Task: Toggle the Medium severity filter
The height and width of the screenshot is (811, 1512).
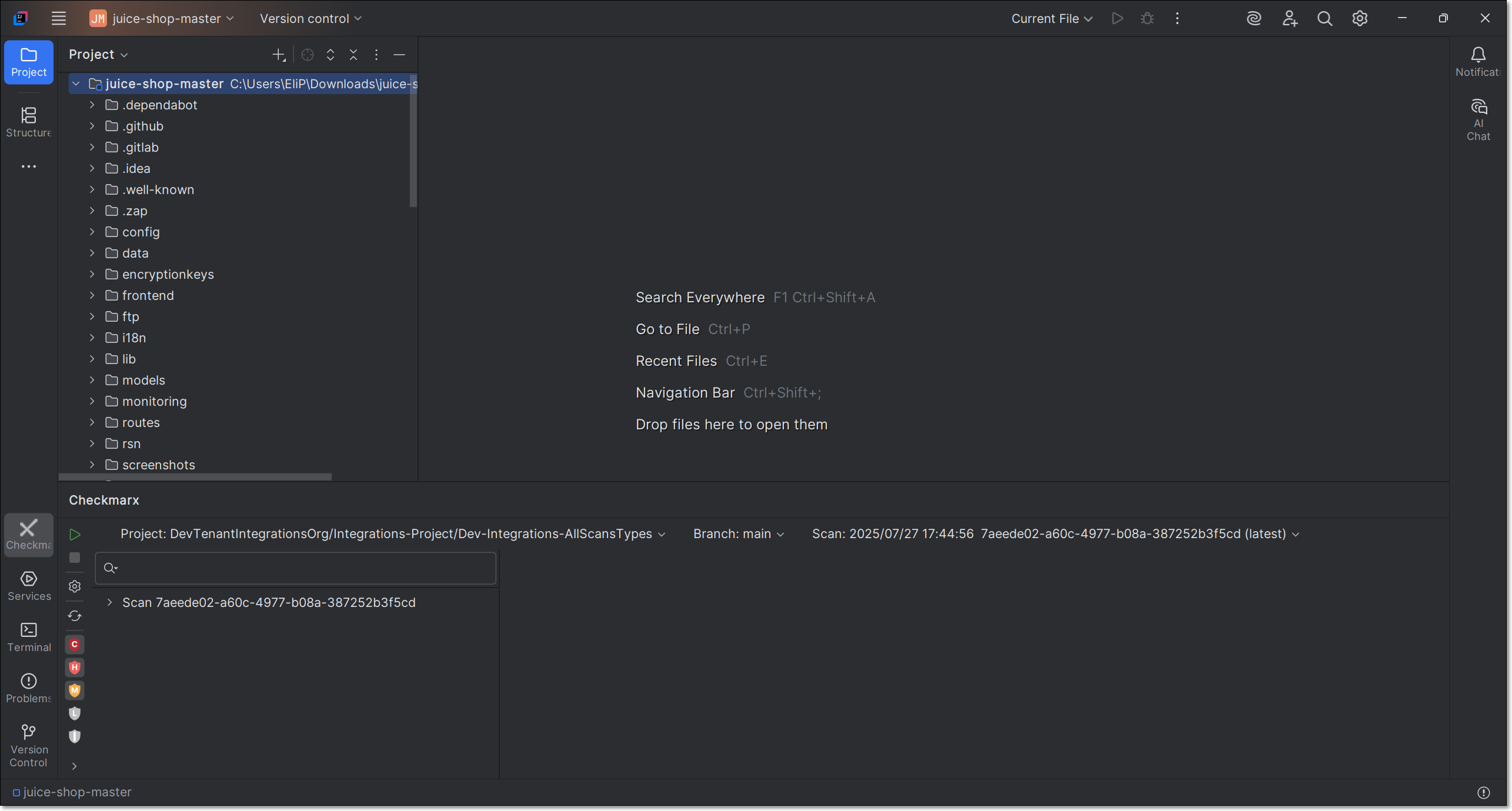Action: point(75,690)
